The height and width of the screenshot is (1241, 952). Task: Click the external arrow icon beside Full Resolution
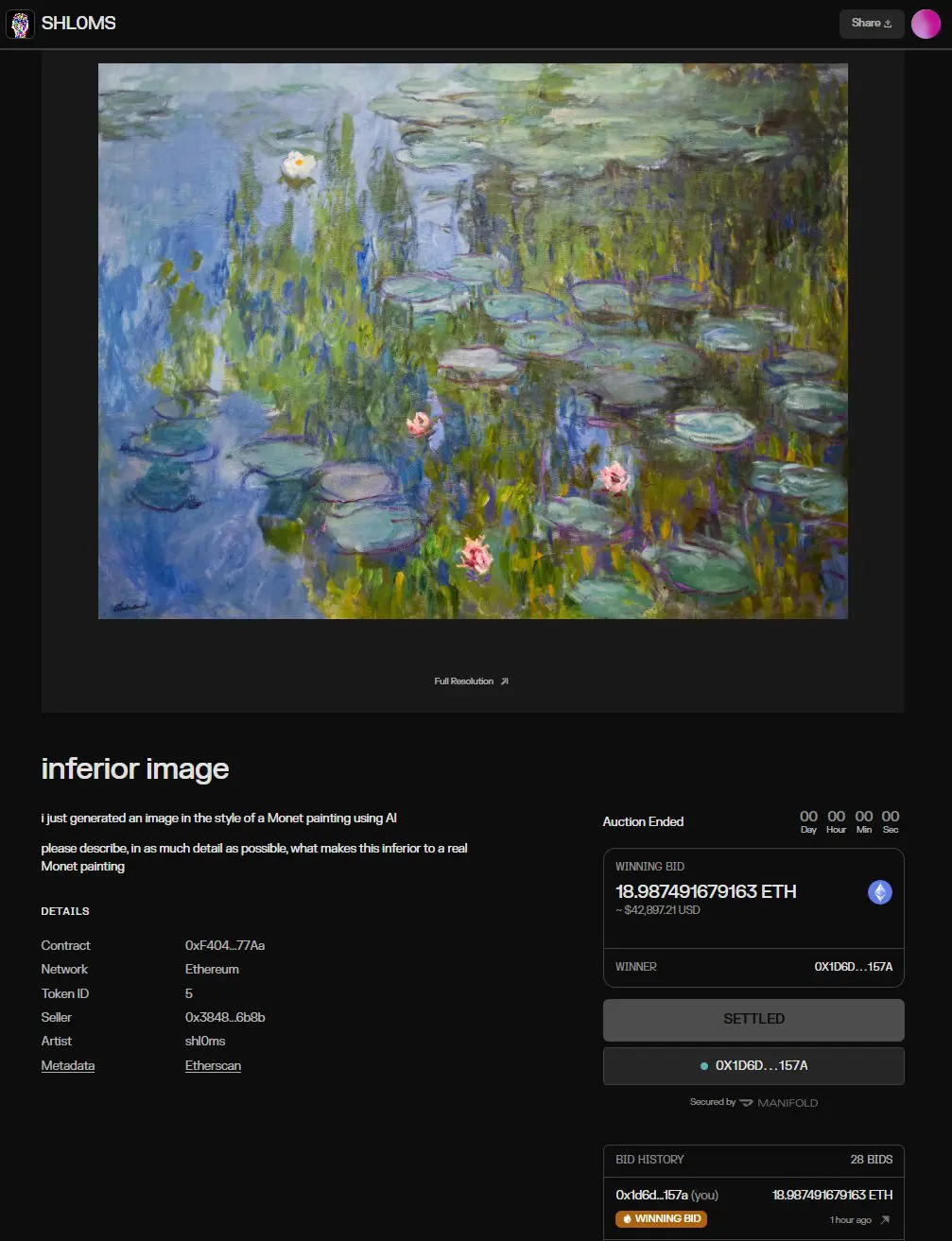click(x=504, y=681)
